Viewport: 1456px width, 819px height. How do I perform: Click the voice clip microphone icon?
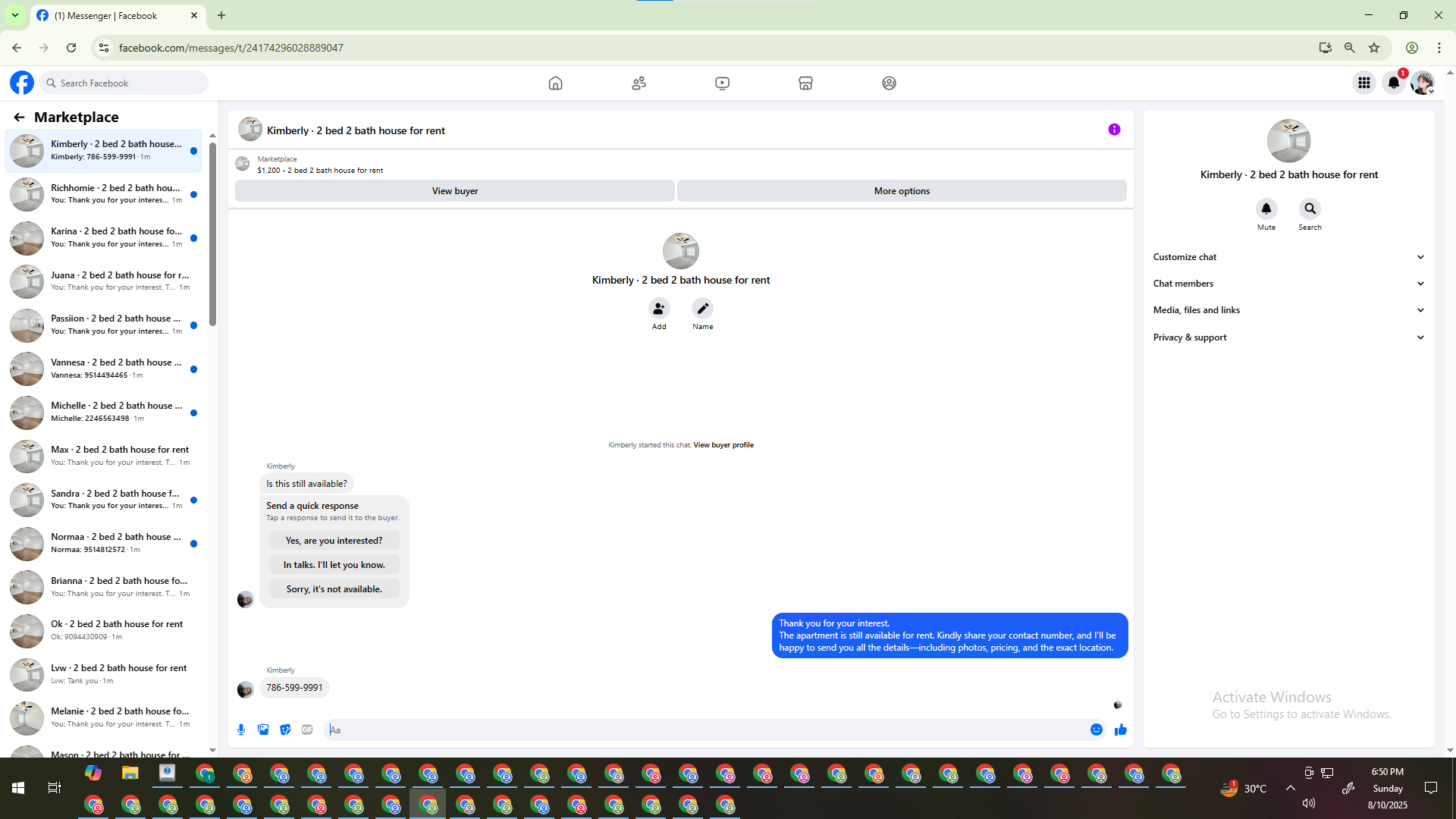(241, 730)
